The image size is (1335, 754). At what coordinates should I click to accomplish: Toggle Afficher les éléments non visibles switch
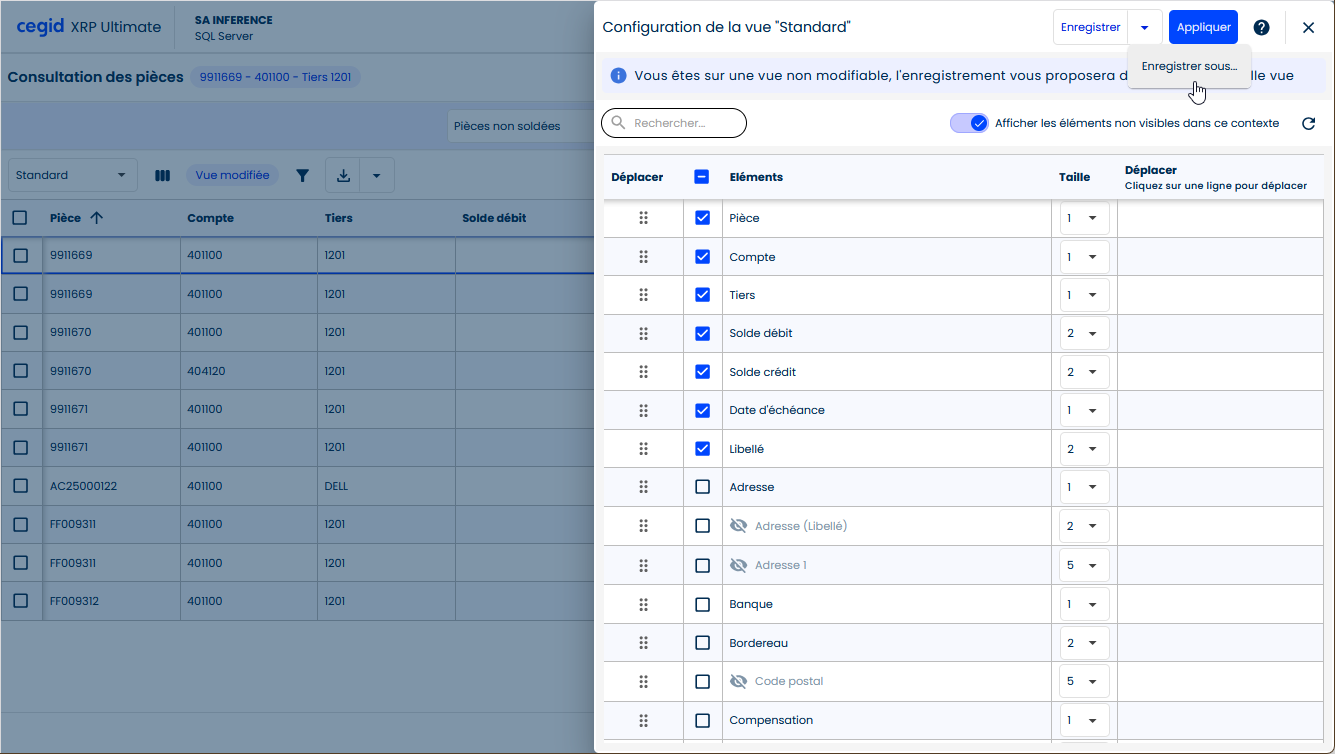(969, 124)
